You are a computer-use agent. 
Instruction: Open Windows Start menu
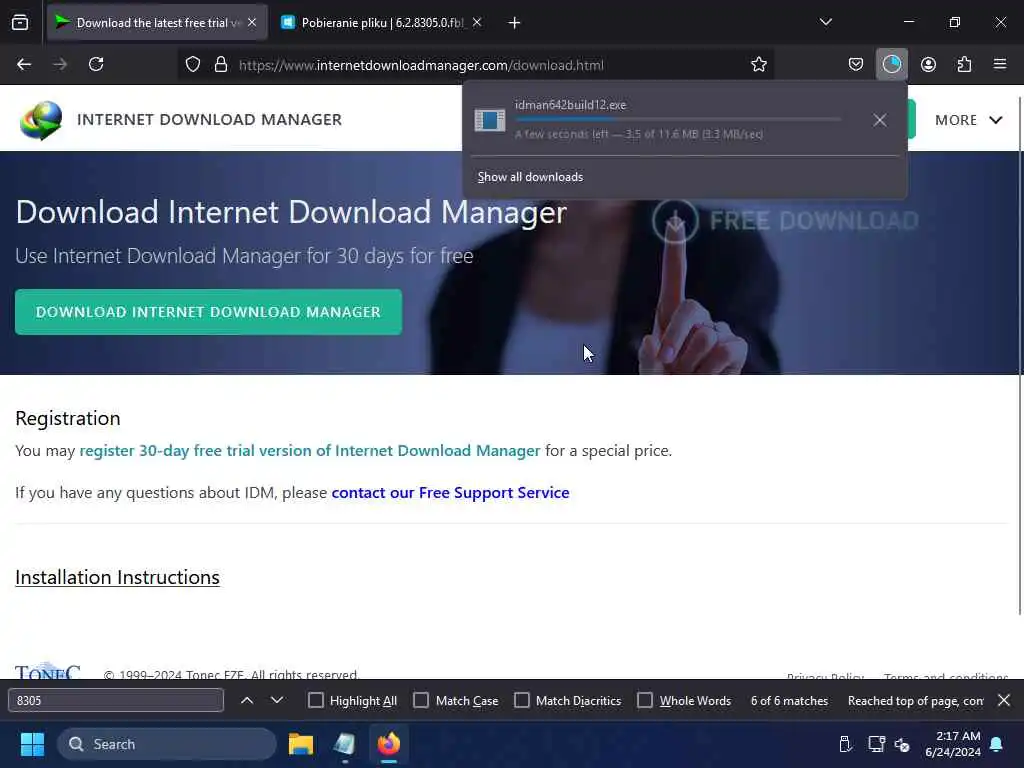pos(32,744)
